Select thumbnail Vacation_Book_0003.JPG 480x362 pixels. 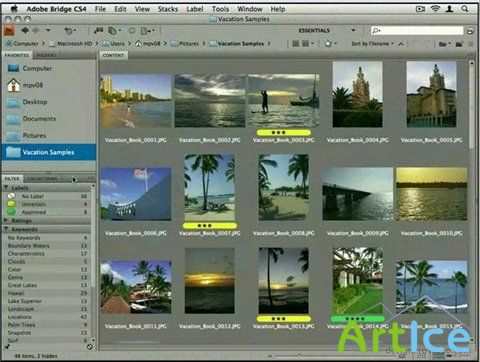coord(284,101)
